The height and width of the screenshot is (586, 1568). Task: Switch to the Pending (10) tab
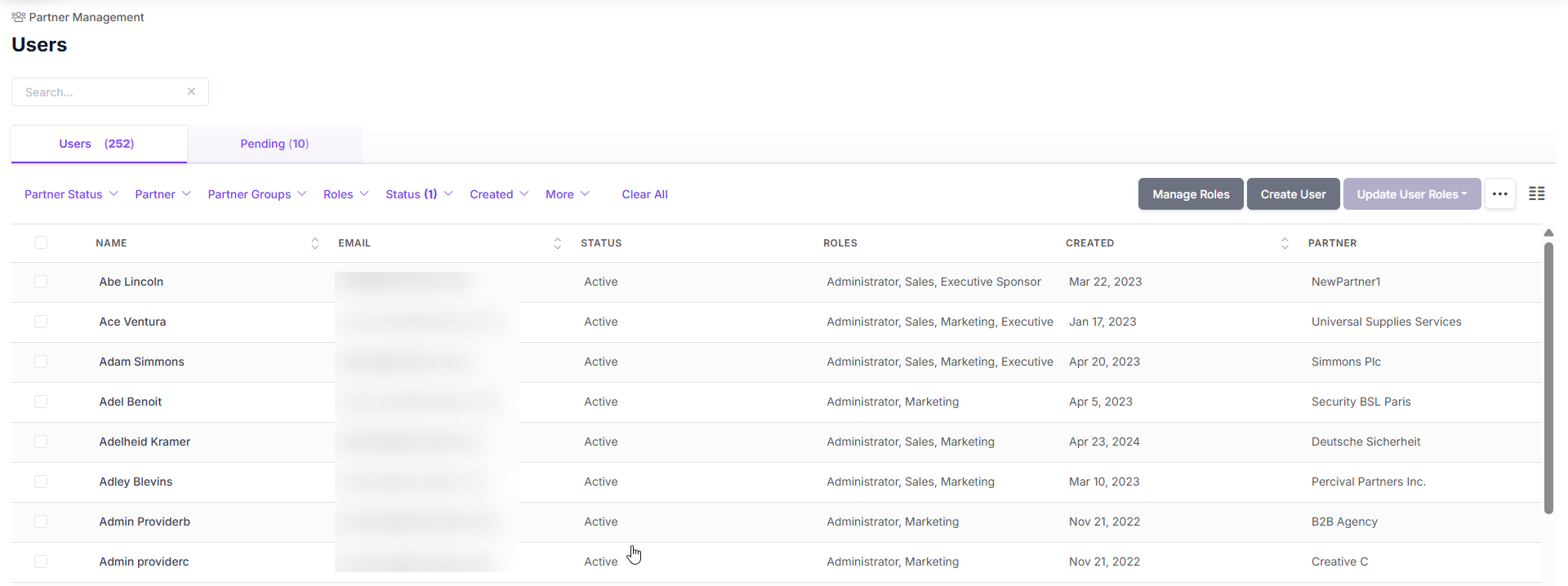click(x=274, y=144)
